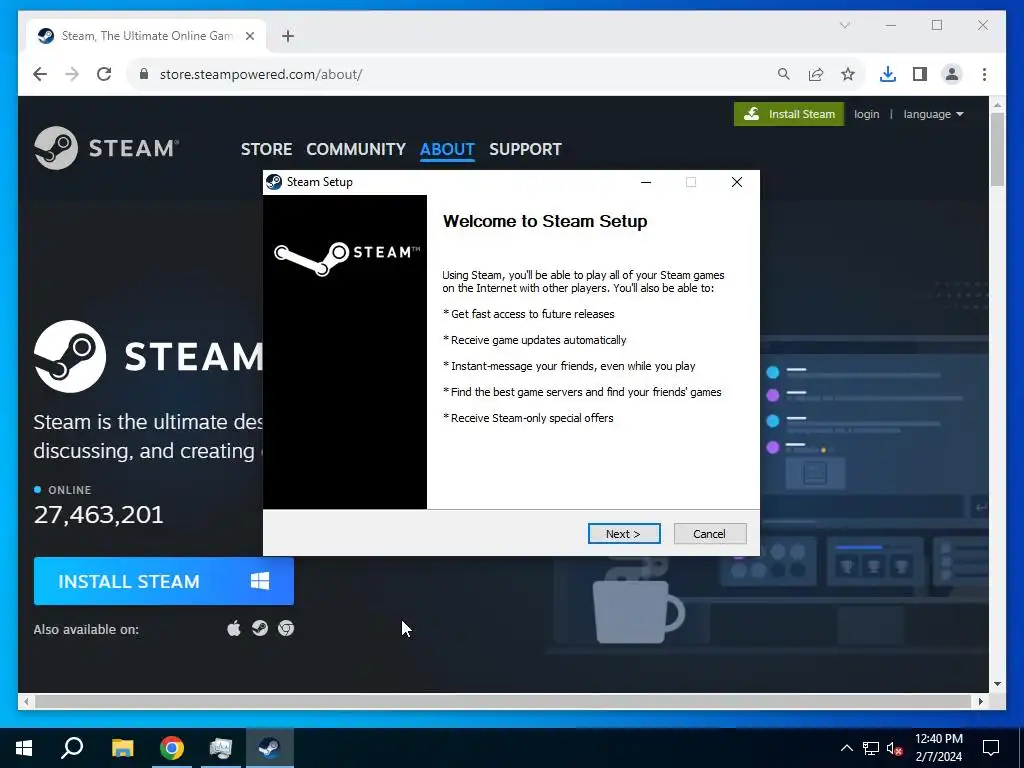The width and height of the screenshot is (1024, 768).
Task: Click the zoom magnifier icon in address bar
Action: tap(784, 74)
